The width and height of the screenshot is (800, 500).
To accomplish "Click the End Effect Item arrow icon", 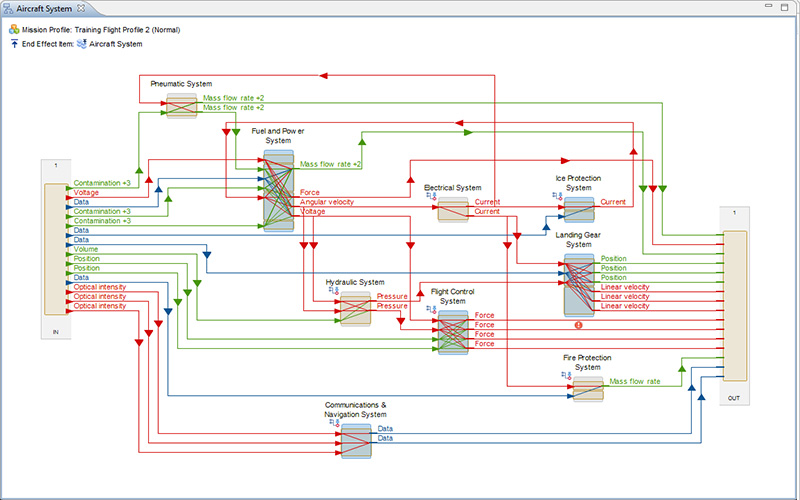I will [14, 43].
